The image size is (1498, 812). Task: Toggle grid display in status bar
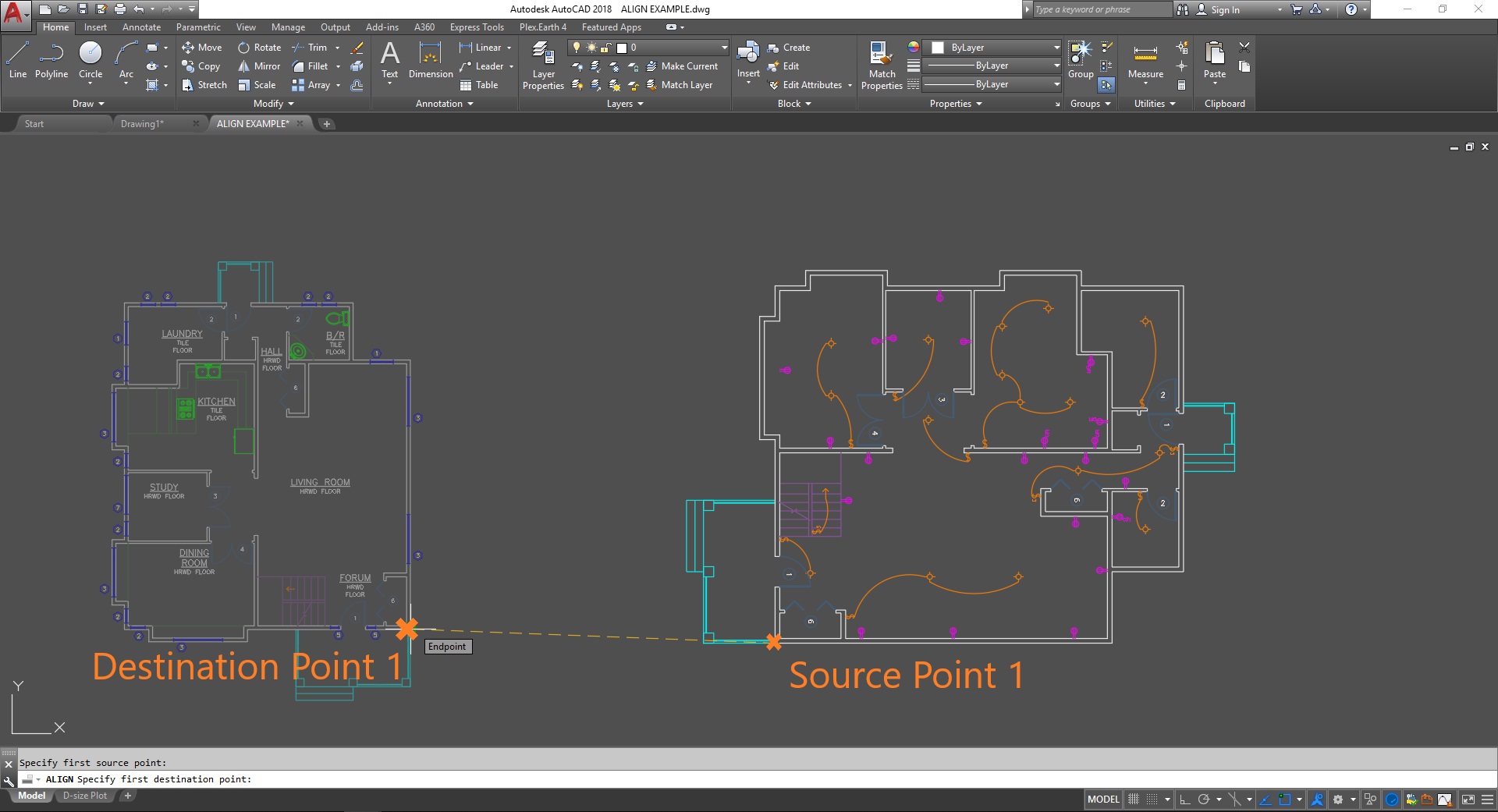[x=1134, y=800]
